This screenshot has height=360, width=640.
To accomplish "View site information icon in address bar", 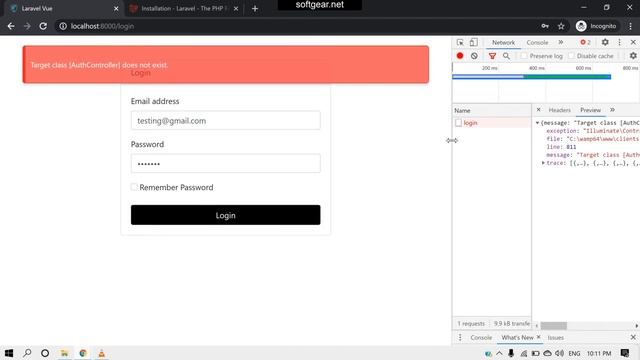I will (x=63, y=26).
